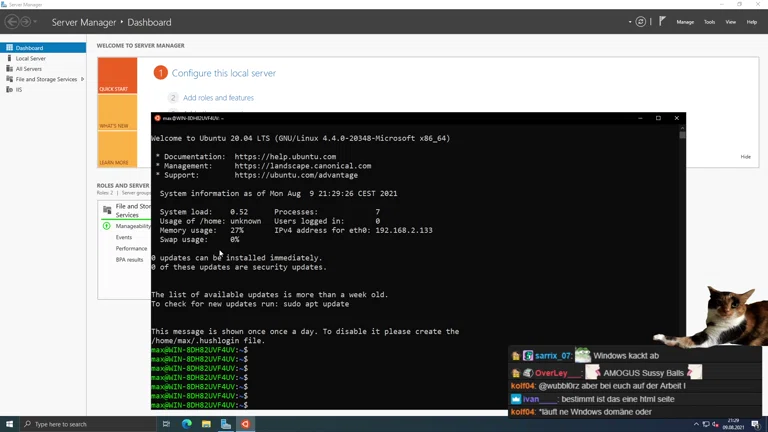
Task: Refresh the Server Manager dashboard
Action: [x=640, y=22]
